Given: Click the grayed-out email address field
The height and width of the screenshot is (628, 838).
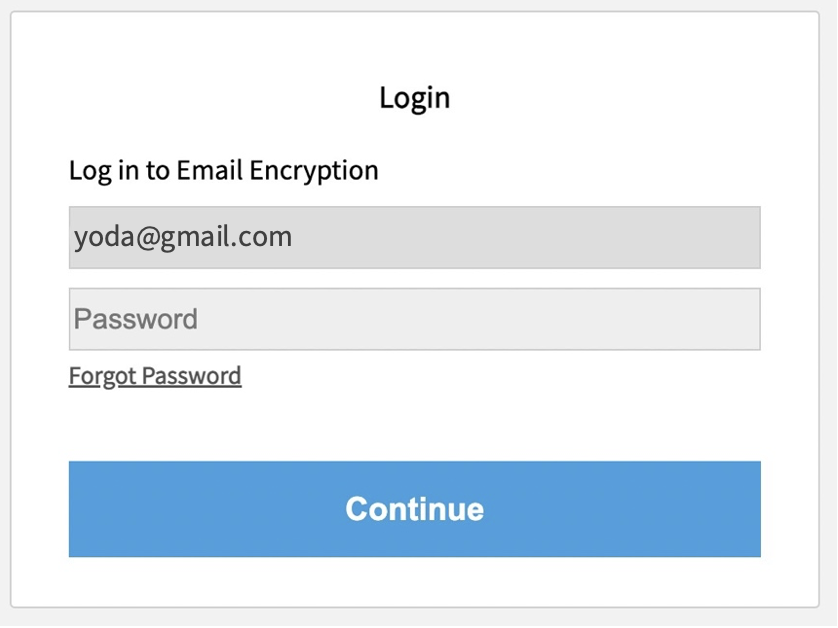Looking at the screenshot, I should 414,237.
